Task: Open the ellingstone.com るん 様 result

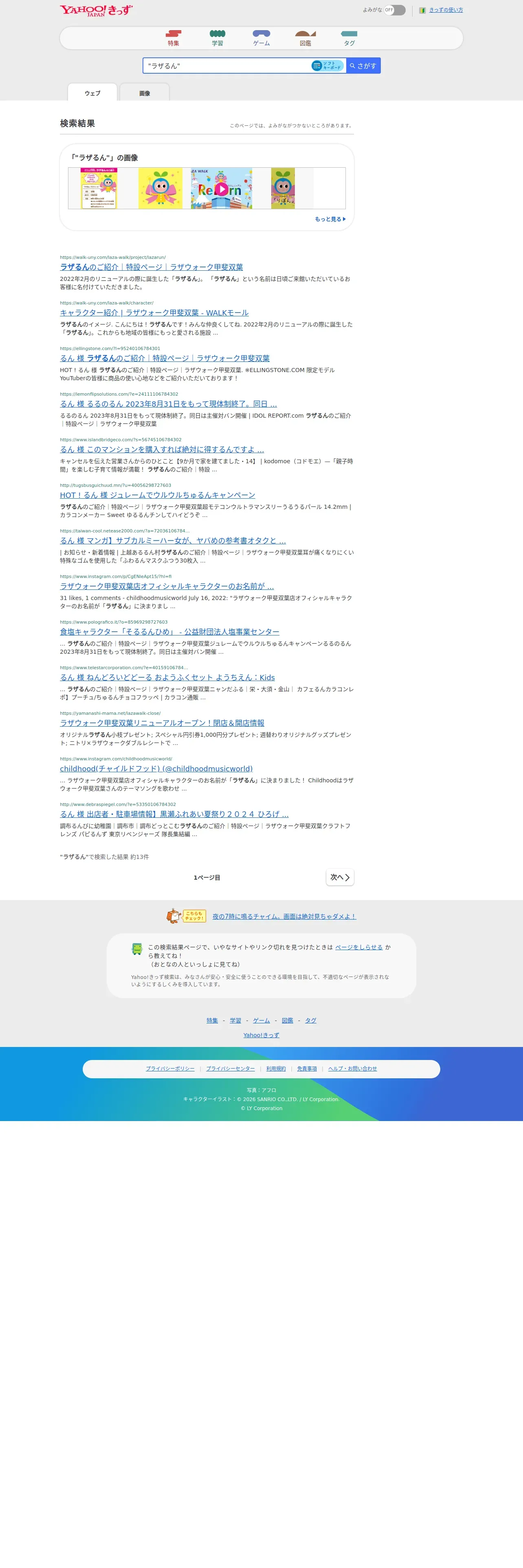Action: tap(165, 359)
